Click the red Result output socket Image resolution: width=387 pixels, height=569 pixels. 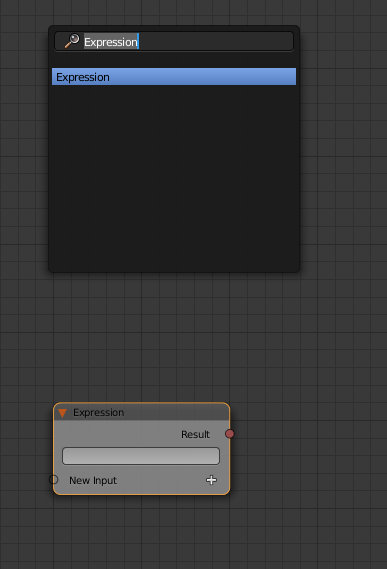(x=229, y=434)
